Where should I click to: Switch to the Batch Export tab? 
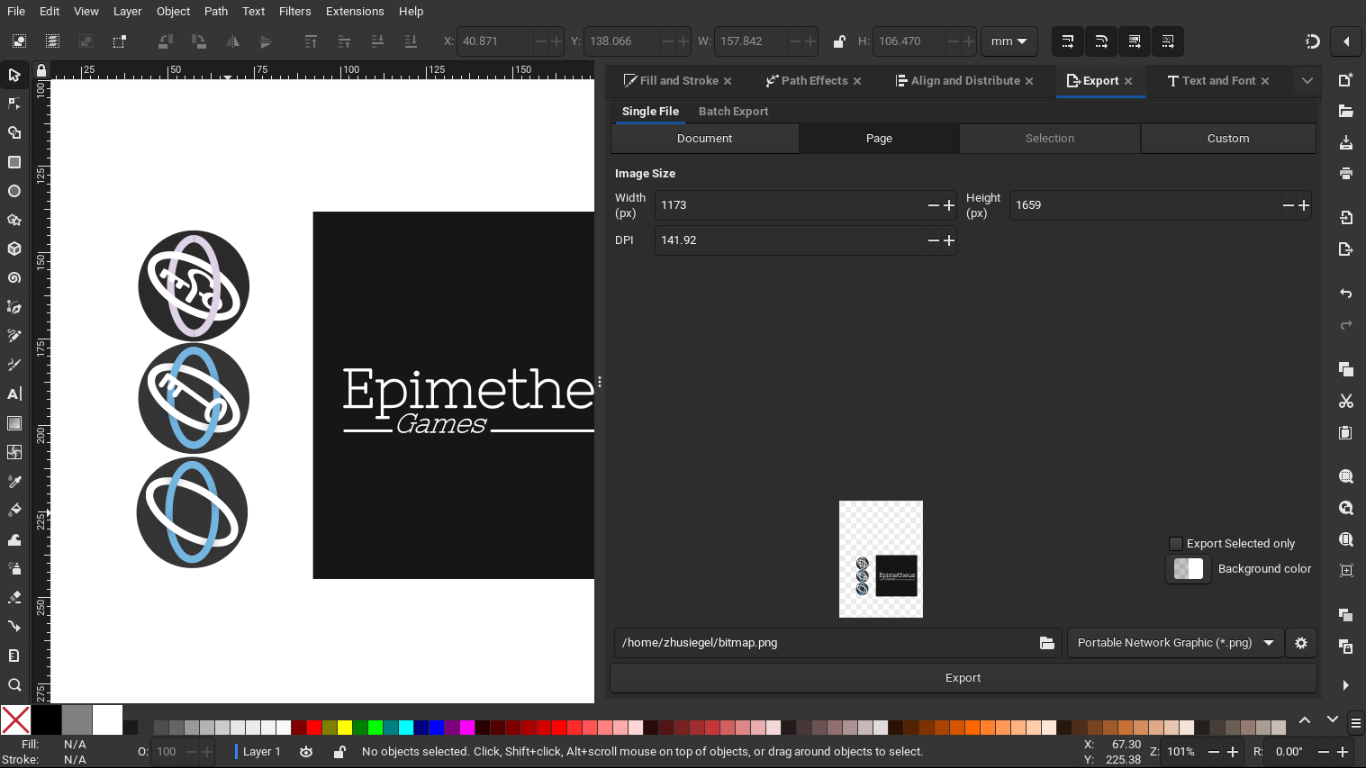click(x=733, y=111)
